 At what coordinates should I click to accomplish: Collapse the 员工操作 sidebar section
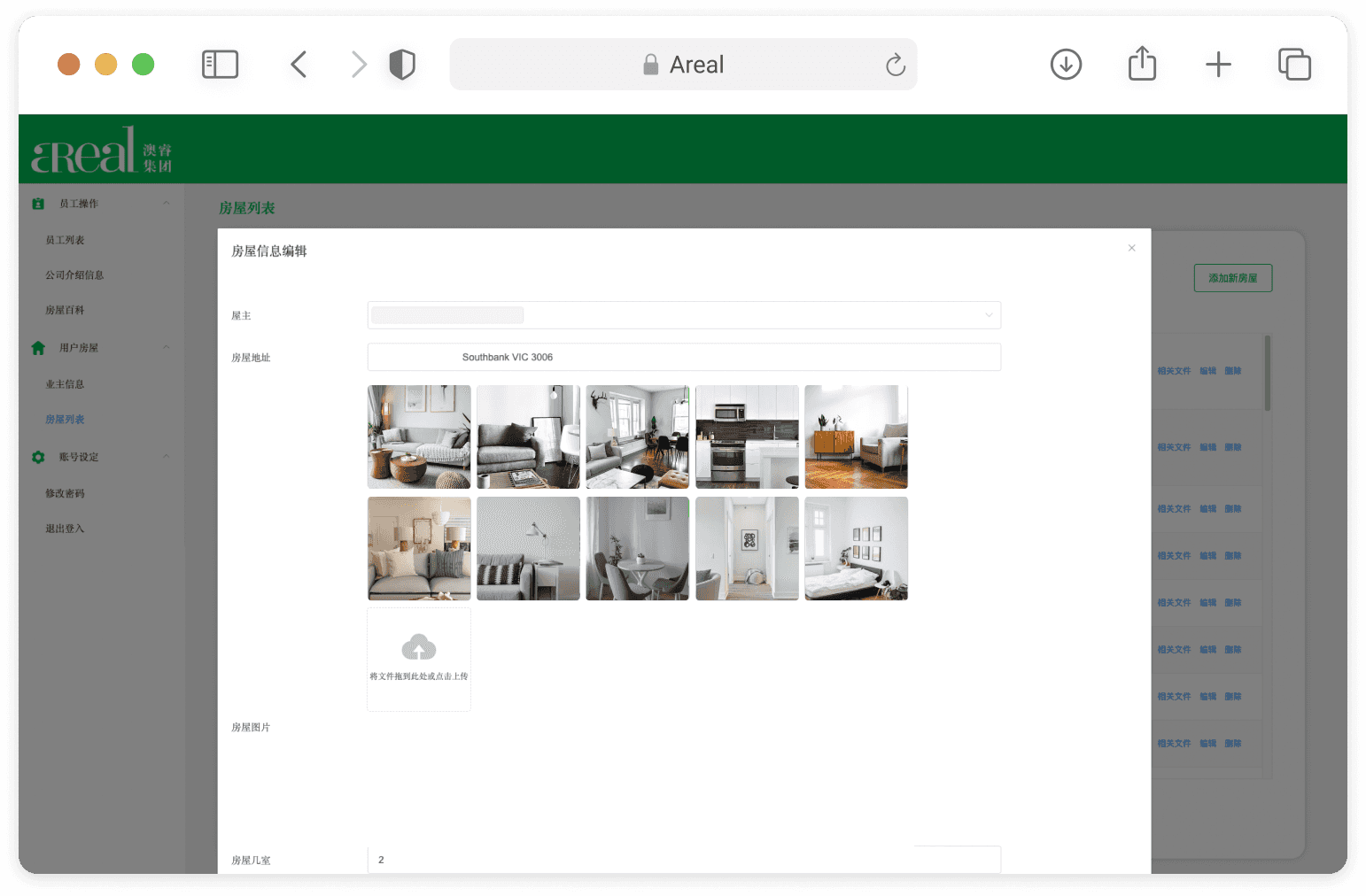pyautogui.click(x=166, y=204)
